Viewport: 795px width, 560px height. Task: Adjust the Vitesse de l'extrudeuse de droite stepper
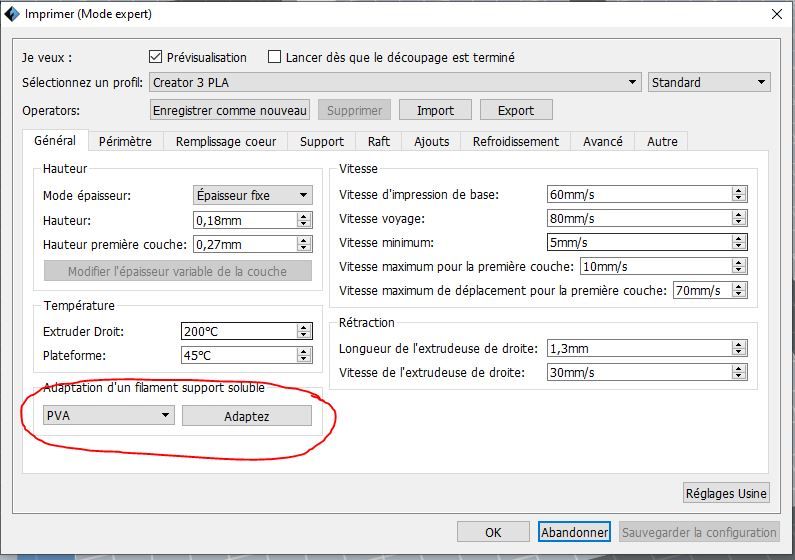point(739,372)
